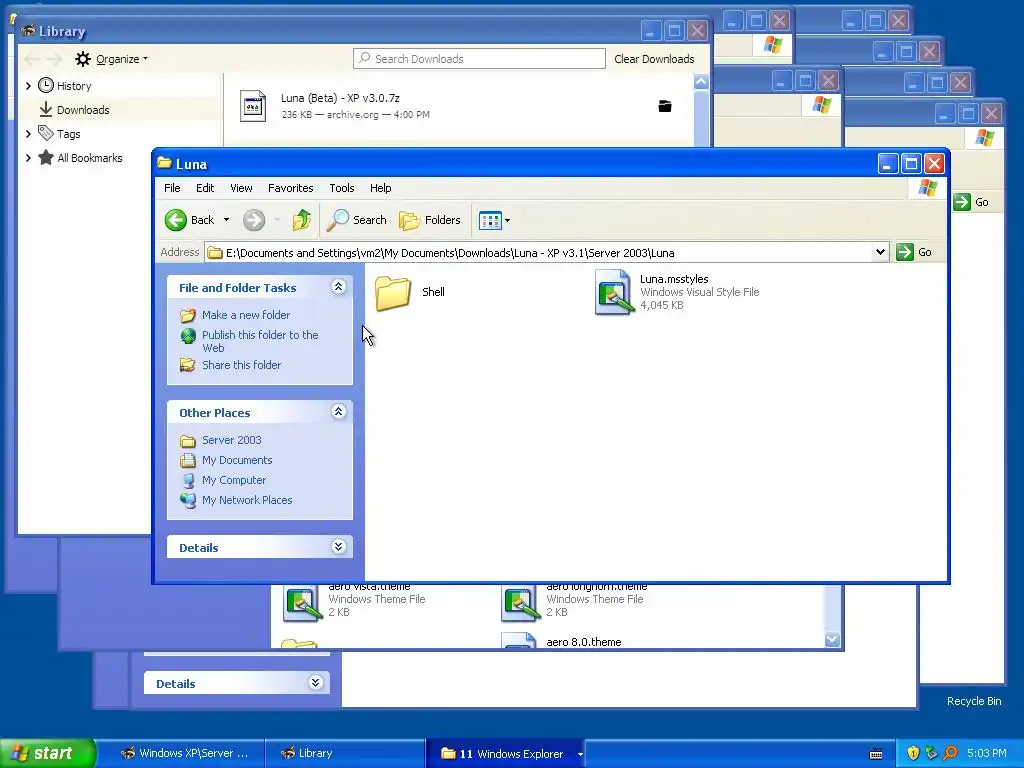1024x768 pixels.
Task: Select the aero longhorn.theme file icon
Action: tap(520, 603)
